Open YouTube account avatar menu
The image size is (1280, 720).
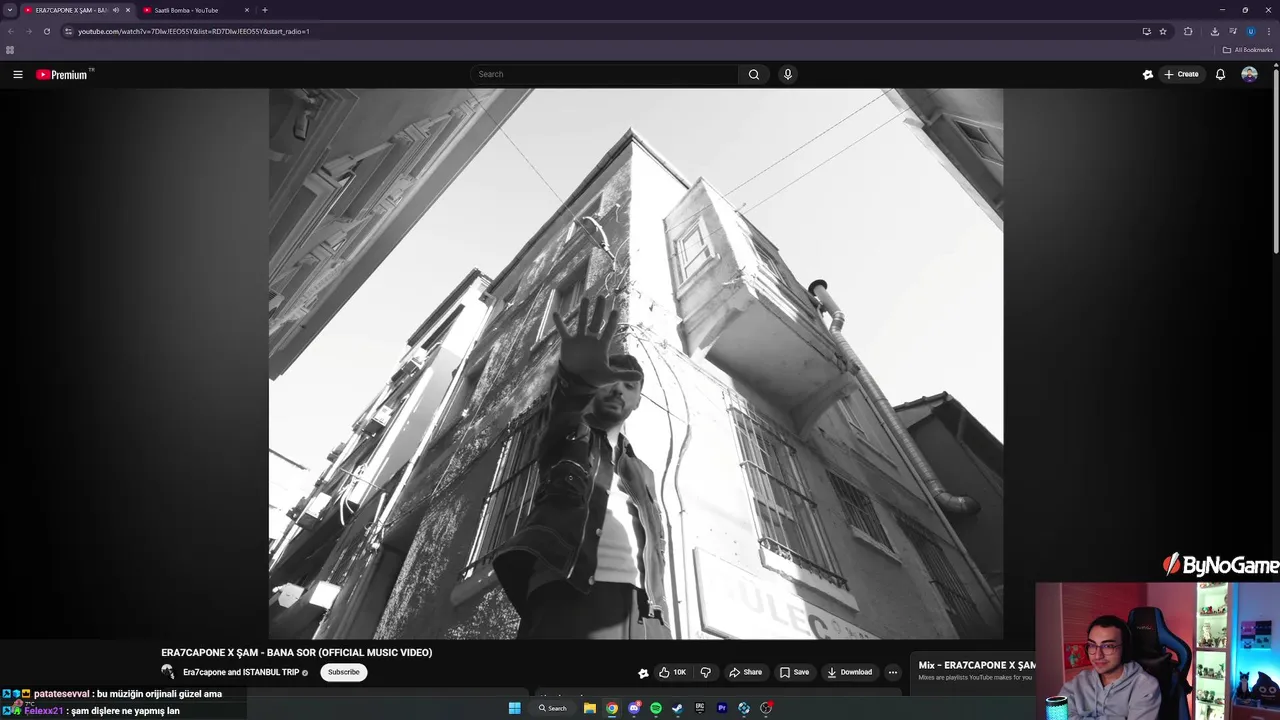[1249, 74]
